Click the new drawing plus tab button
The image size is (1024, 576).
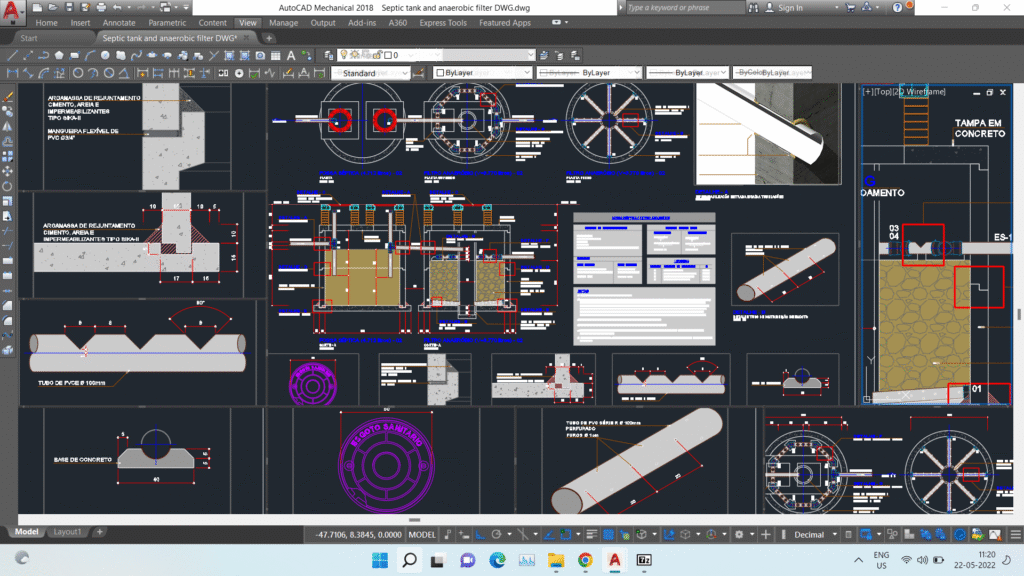click(268, 38)
